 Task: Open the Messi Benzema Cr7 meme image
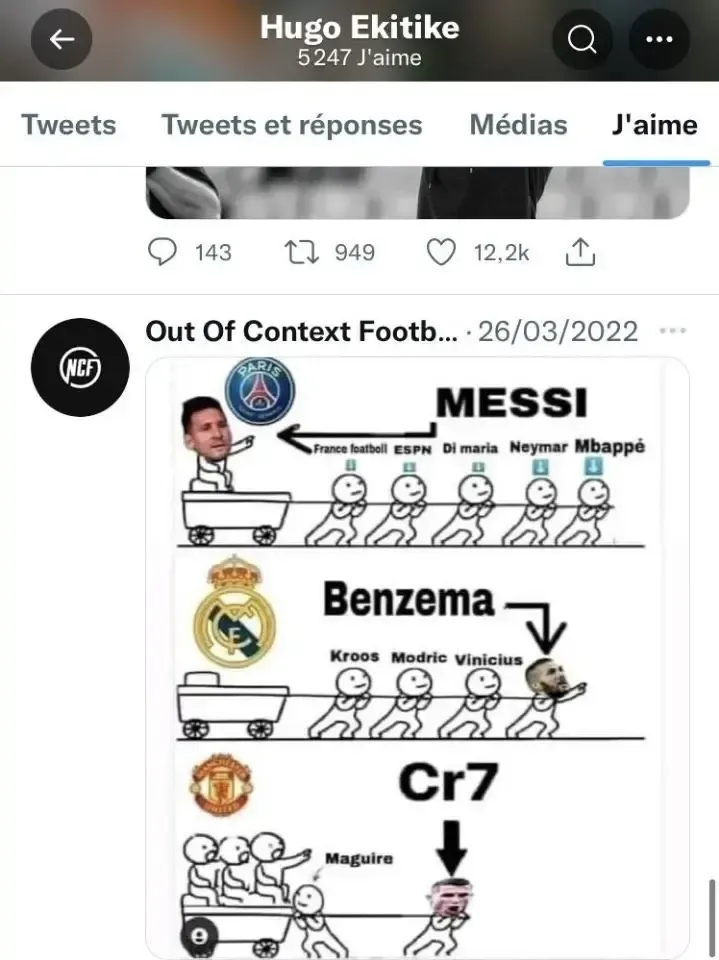pyautogui.click(x=417, y=650)
